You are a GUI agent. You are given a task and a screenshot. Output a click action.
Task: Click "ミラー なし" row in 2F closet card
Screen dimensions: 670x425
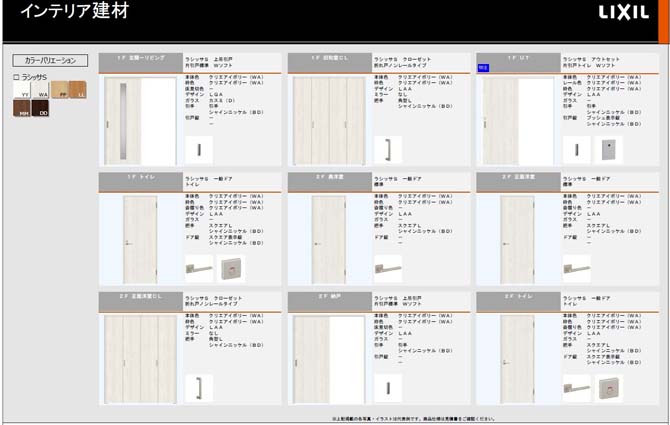tap(202, 333)
